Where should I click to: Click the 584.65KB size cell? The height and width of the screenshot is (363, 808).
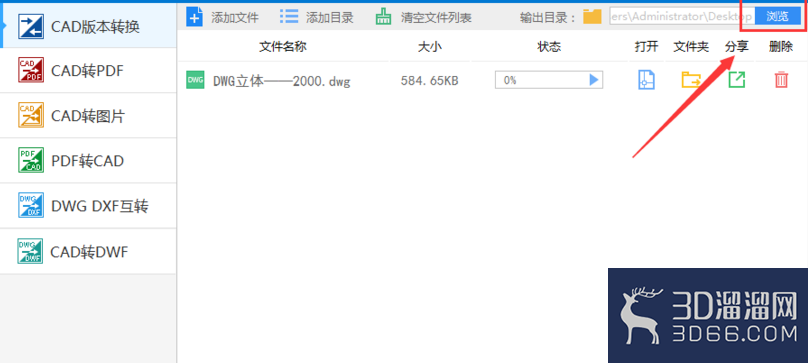(429, 80)
